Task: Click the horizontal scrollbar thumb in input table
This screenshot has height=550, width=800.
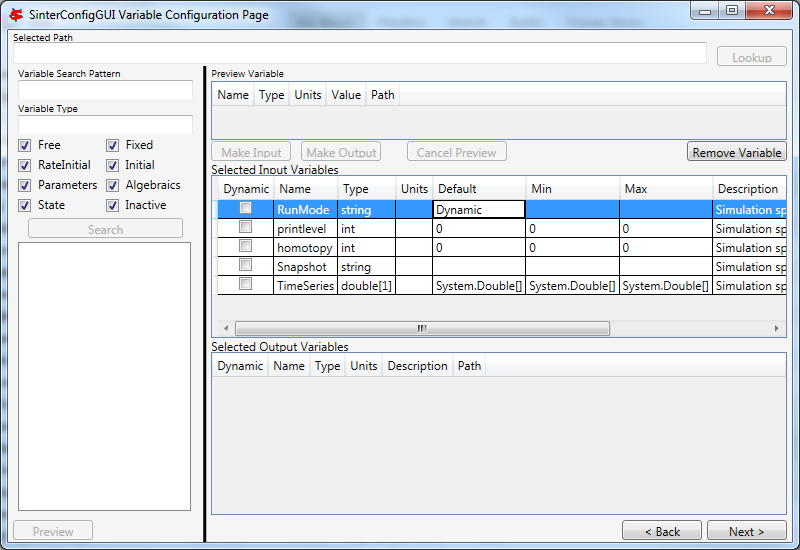Action: [x=422, y=328]
